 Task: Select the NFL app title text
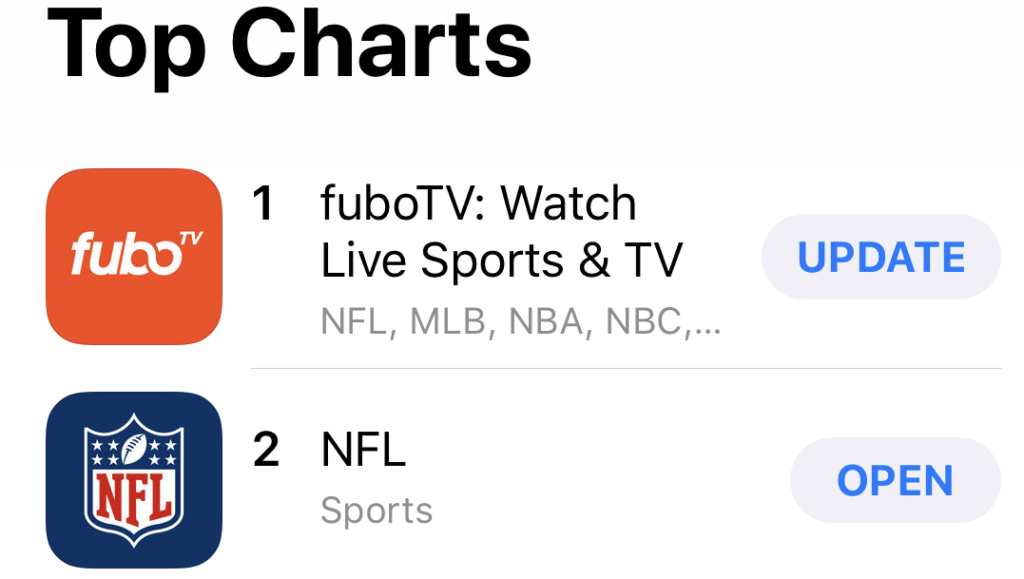363,449
